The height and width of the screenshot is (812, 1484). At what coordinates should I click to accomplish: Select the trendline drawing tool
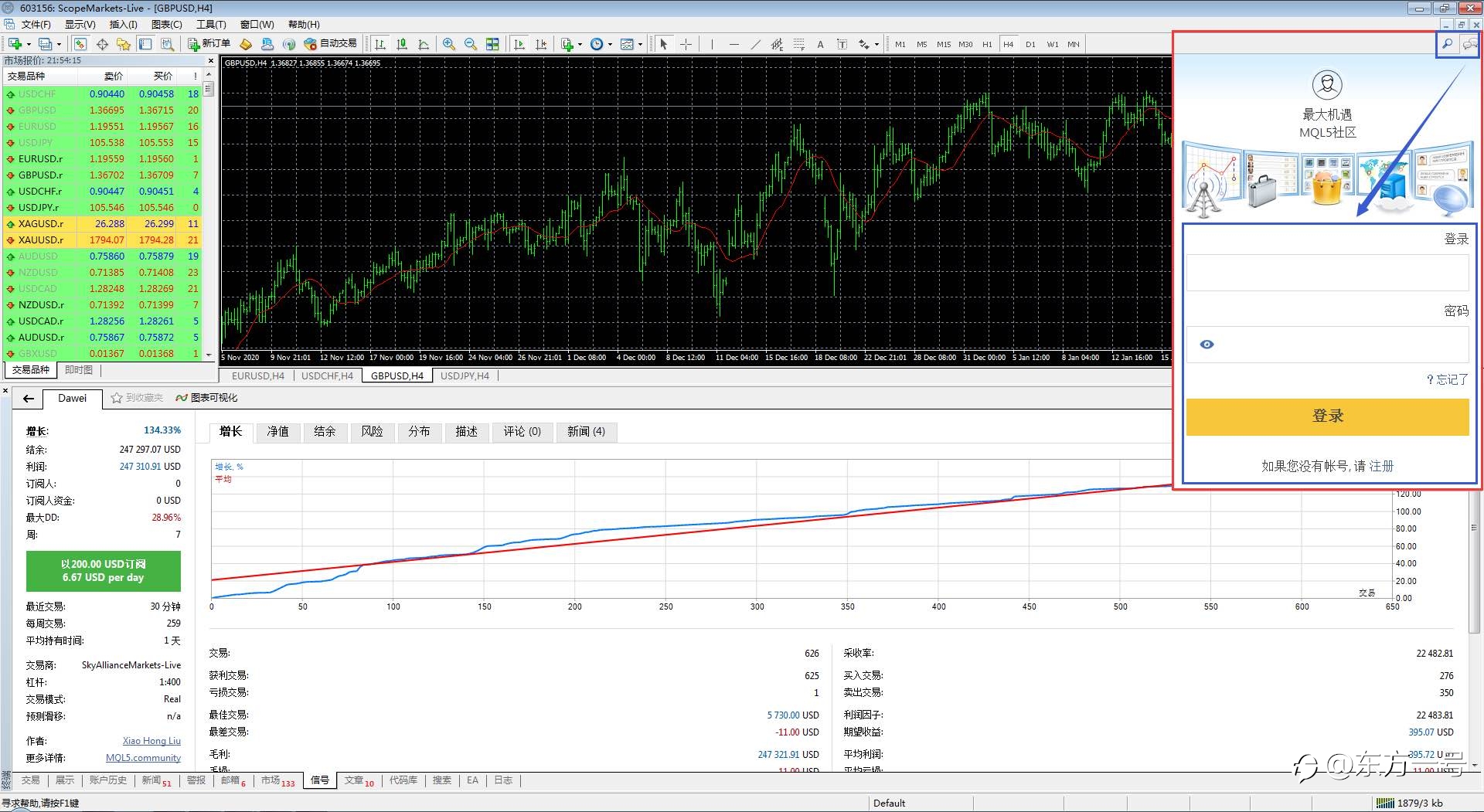tap(756, 44)
